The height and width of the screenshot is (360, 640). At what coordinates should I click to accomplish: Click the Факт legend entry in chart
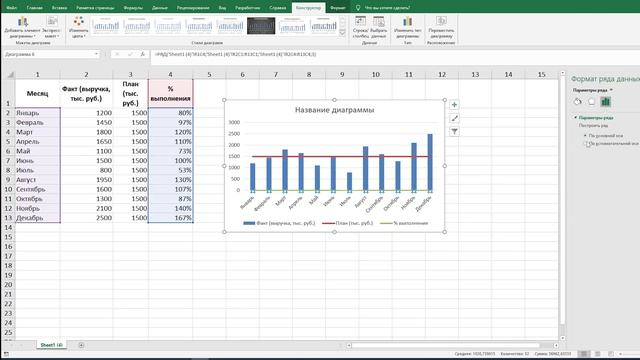[279, 223]
